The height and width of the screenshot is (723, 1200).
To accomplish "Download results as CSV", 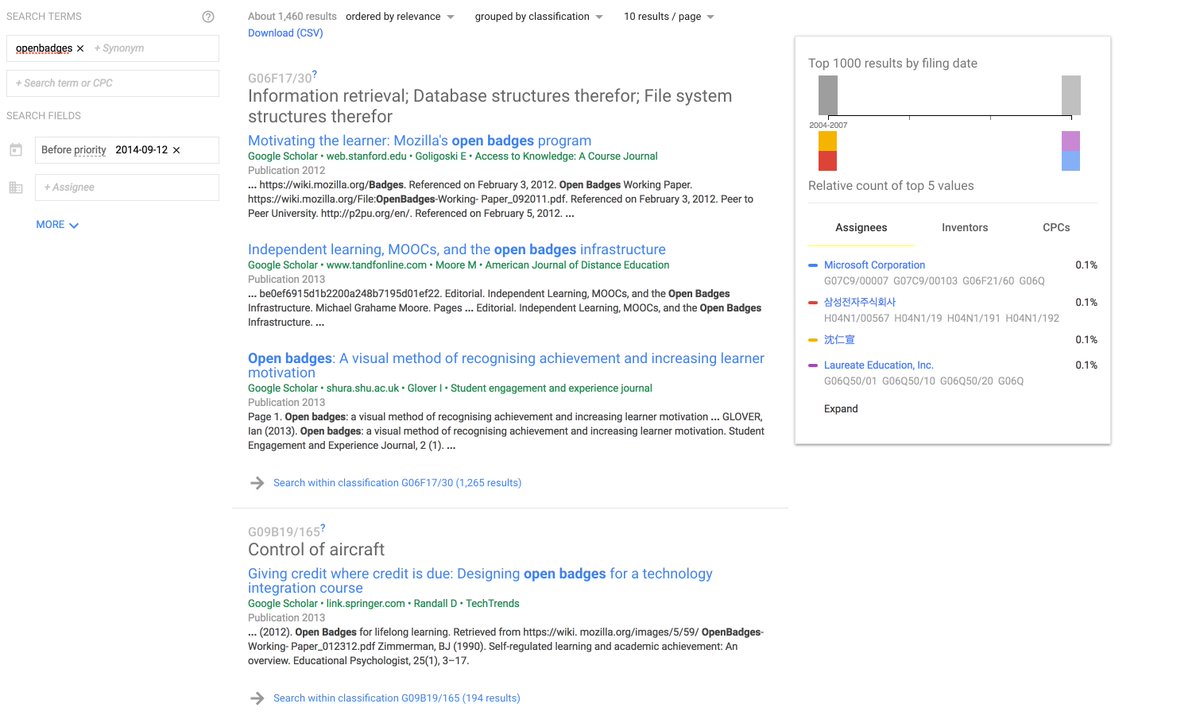I will [x=285, y=33].
